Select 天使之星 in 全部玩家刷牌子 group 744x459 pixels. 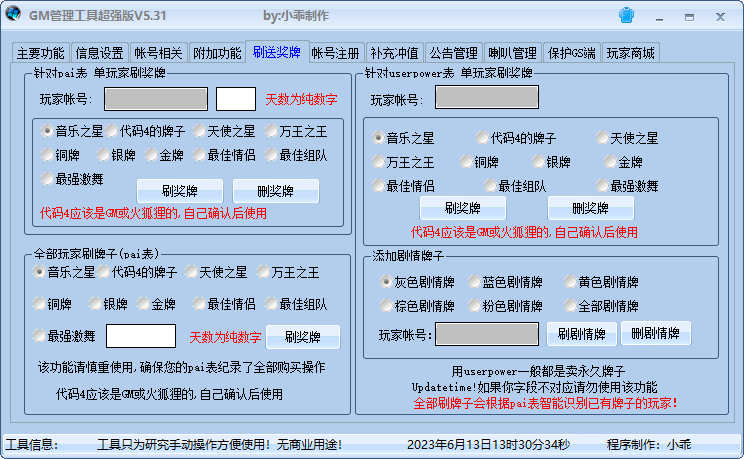click(216, 272)
